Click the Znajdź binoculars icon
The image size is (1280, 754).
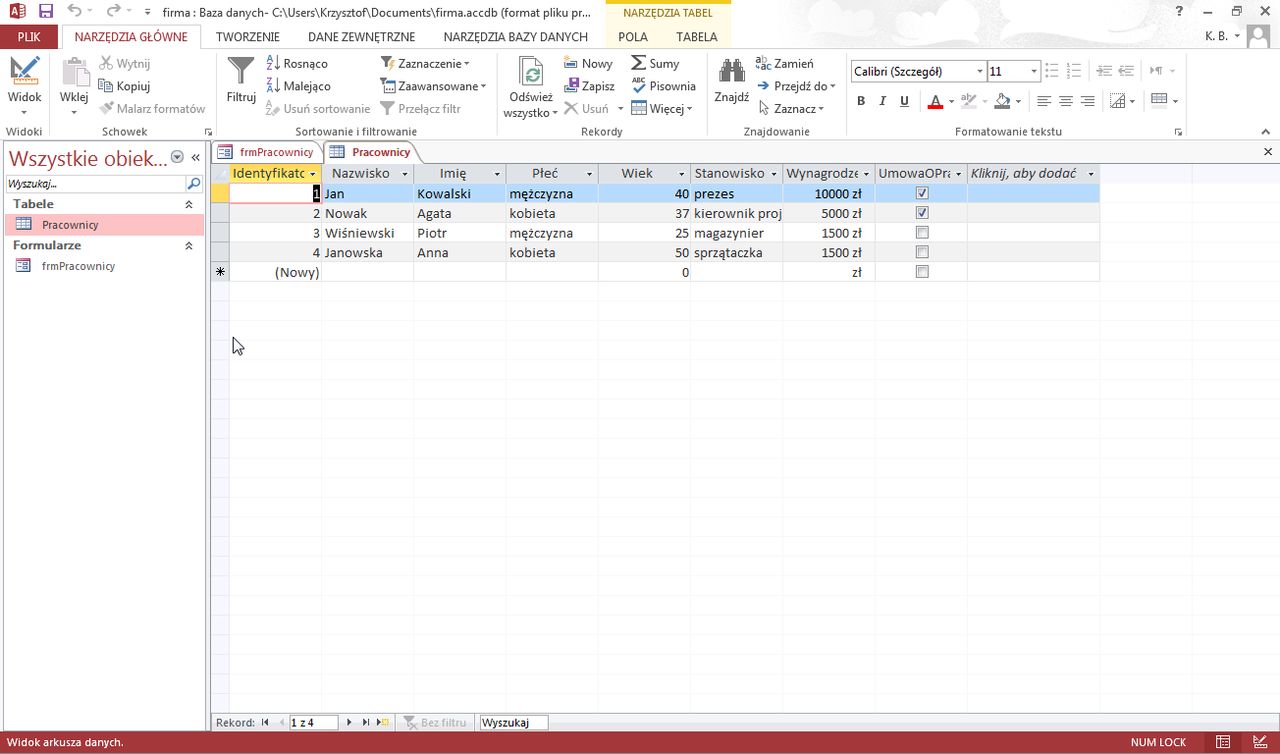click(731, 71)
